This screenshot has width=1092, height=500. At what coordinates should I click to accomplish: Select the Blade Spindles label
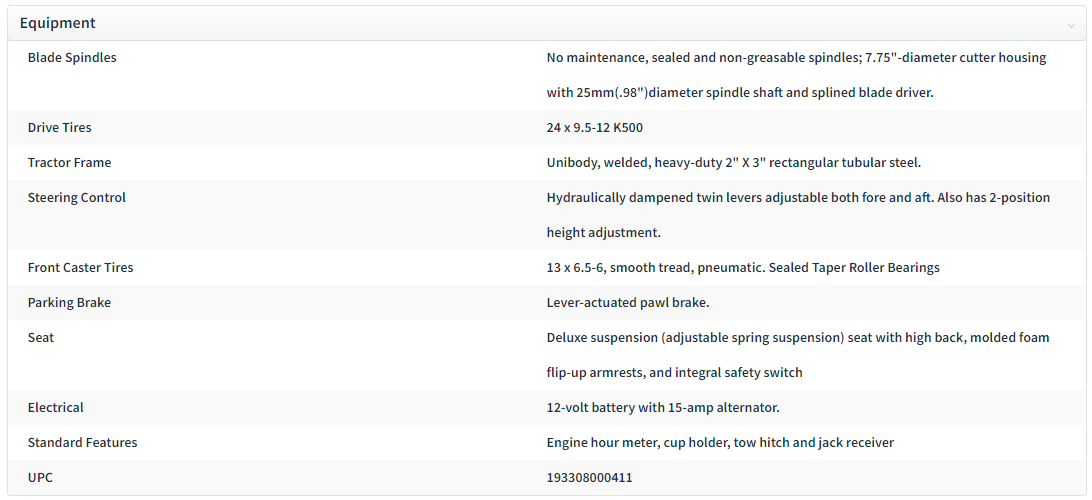(x=72, y=58)
